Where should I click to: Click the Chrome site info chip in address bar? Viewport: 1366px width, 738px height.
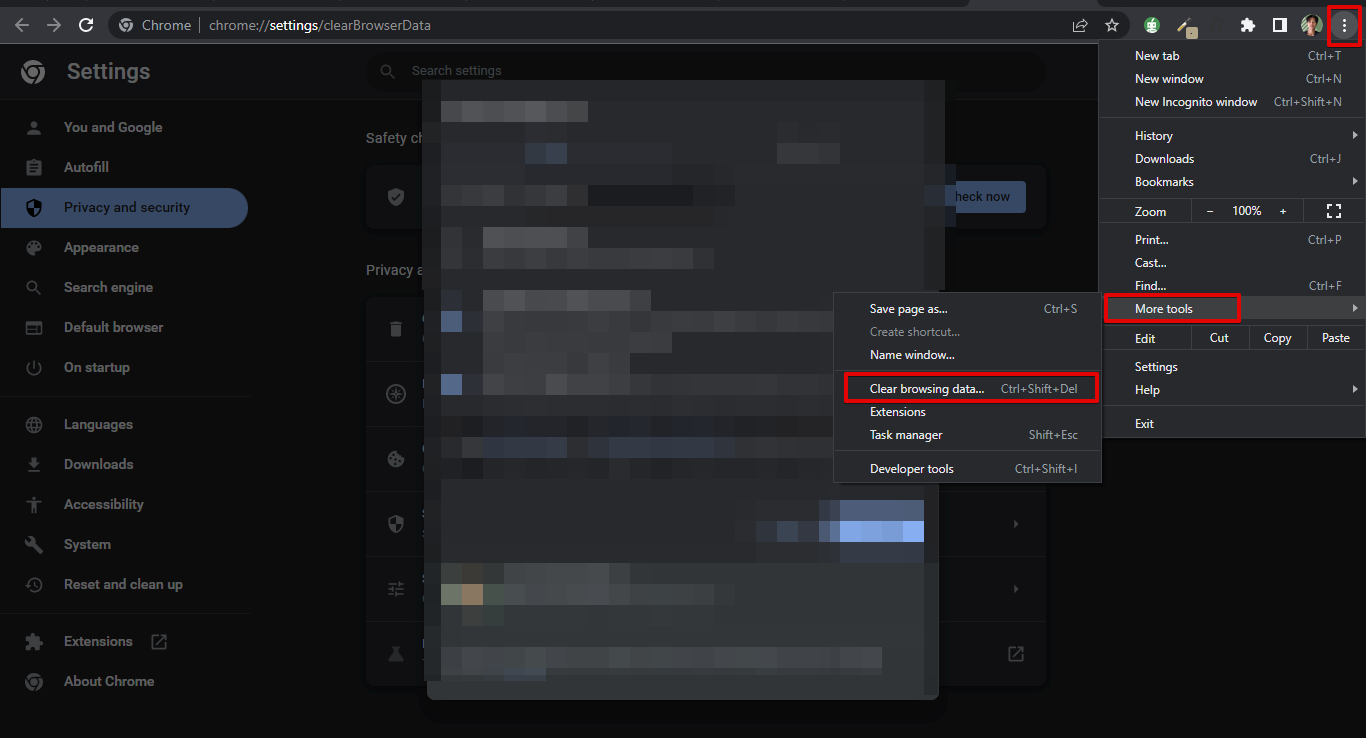tap(155, 25)
